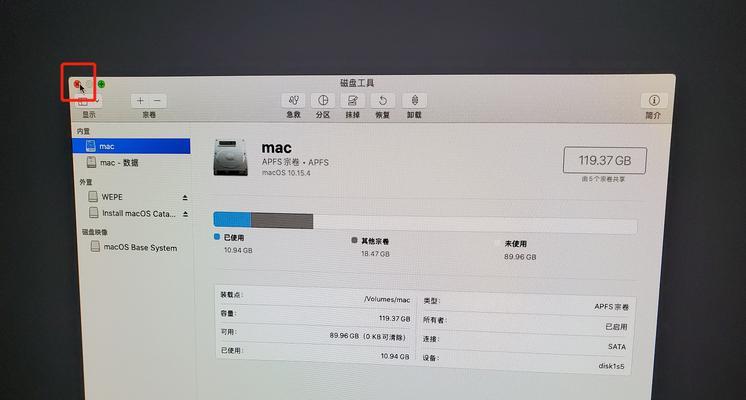Click the 119.37 GB capacity box
The height and width of the screenshot is (400, 746).
click(x=604, y=161)
